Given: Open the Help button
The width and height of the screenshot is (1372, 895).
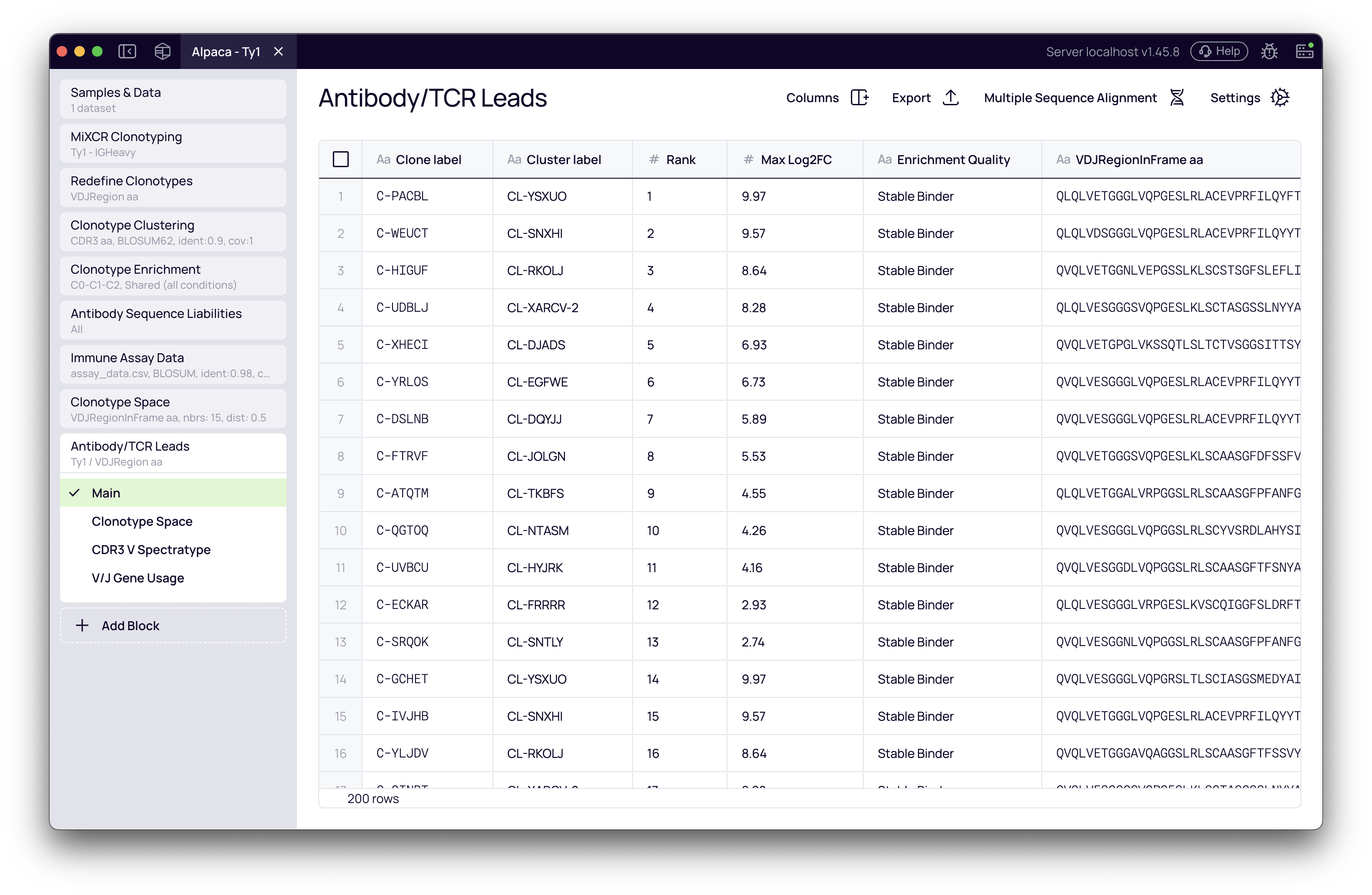Looking at the screenshot, I should click(1219, 51).
